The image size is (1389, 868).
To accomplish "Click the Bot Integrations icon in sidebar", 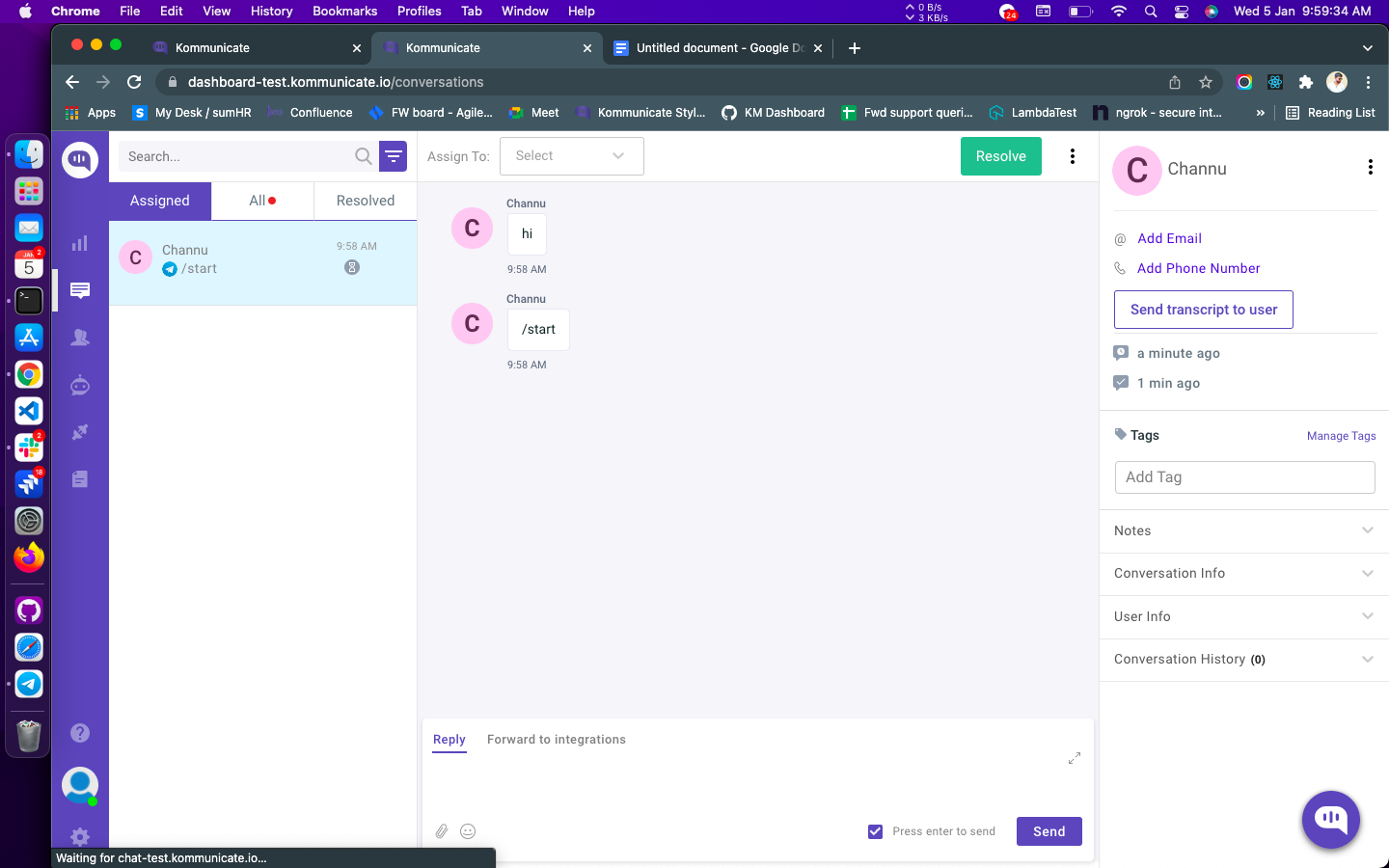I will coord(80,385).
